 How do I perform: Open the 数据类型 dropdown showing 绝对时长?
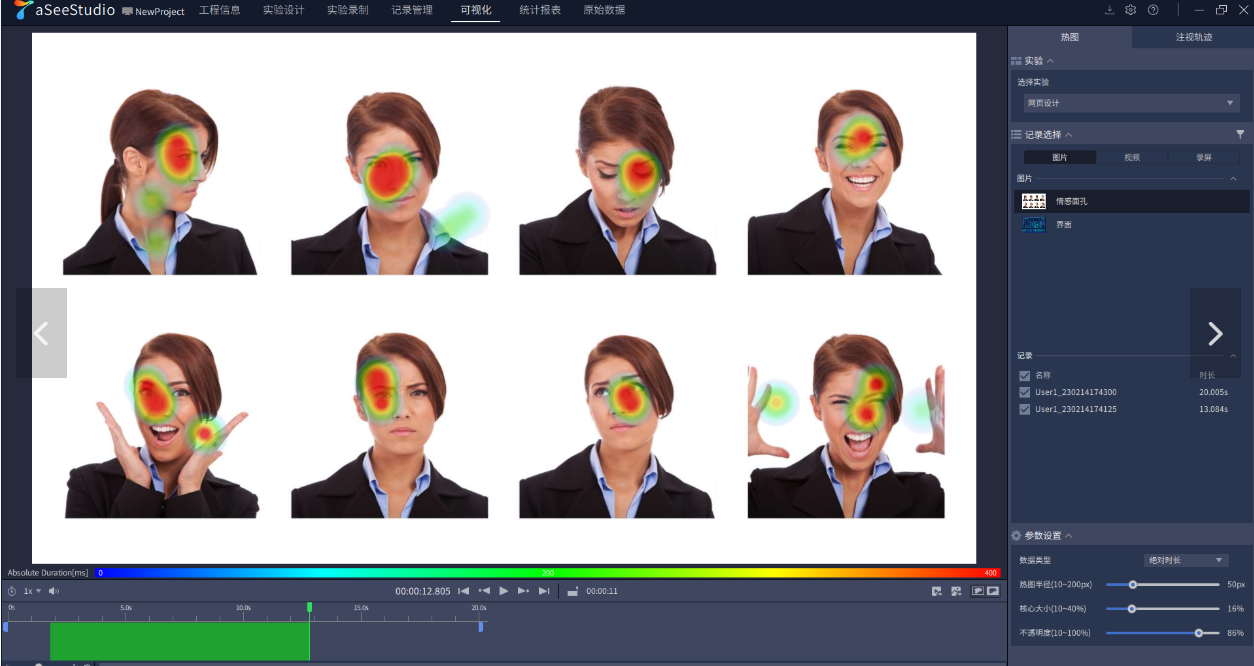[1185, 560]
